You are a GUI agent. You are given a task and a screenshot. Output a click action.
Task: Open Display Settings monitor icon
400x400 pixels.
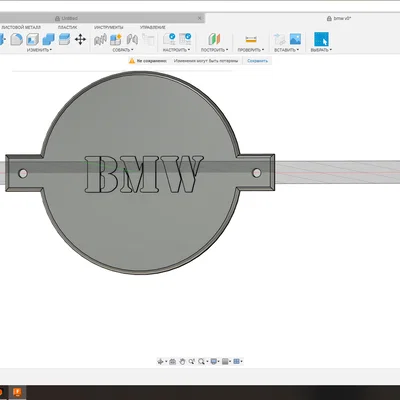pos(214,361)
